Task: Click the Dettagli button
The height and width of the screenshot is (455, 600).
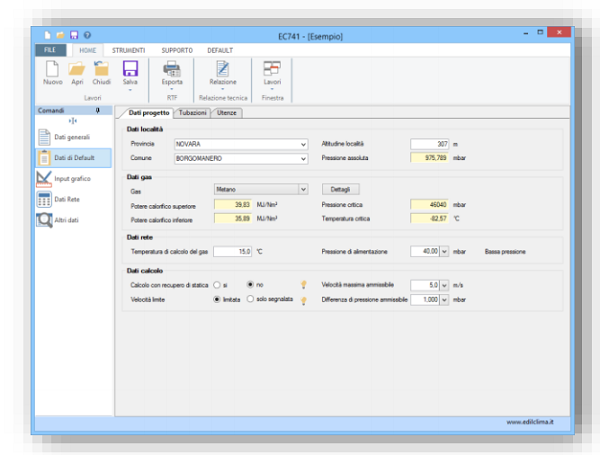Action: click(341, 188)
